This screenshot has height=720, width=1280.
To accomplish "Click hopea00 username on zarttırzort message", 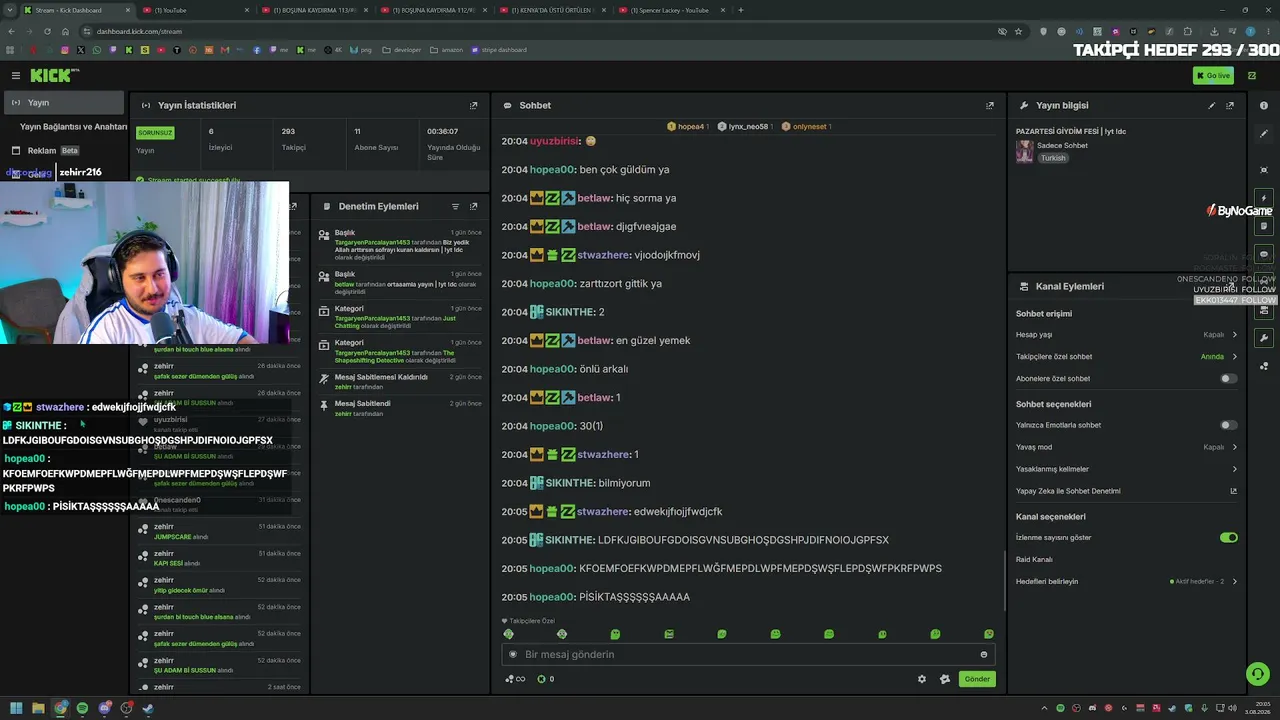I will (x=552, y=284).
